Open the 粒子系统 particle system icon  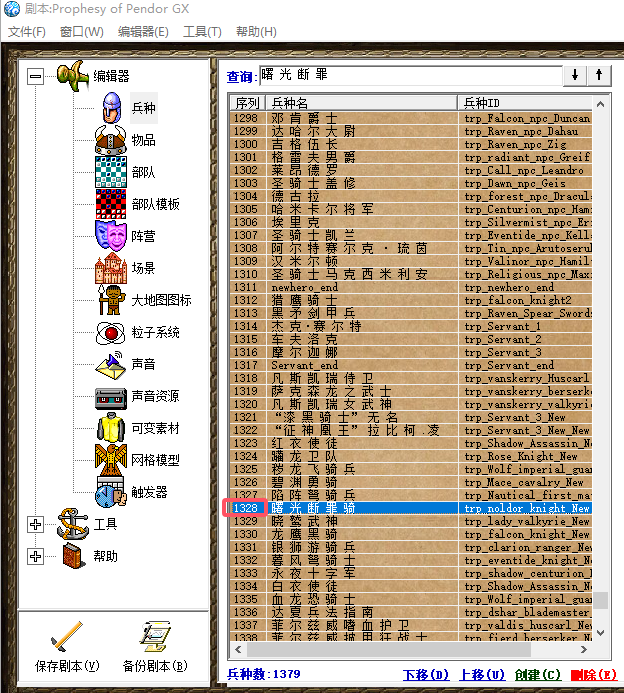[110, 332]
